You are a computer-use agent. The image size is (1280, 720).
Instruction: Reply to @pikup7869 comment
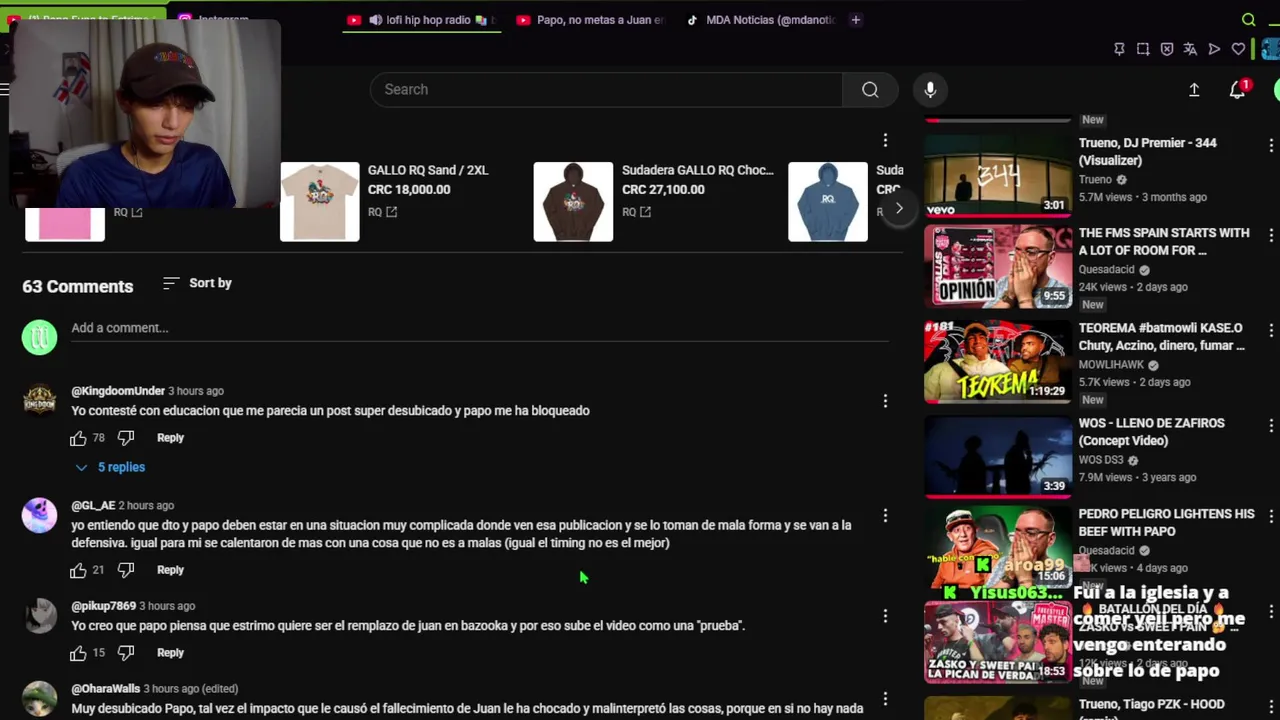pos(170,653)
